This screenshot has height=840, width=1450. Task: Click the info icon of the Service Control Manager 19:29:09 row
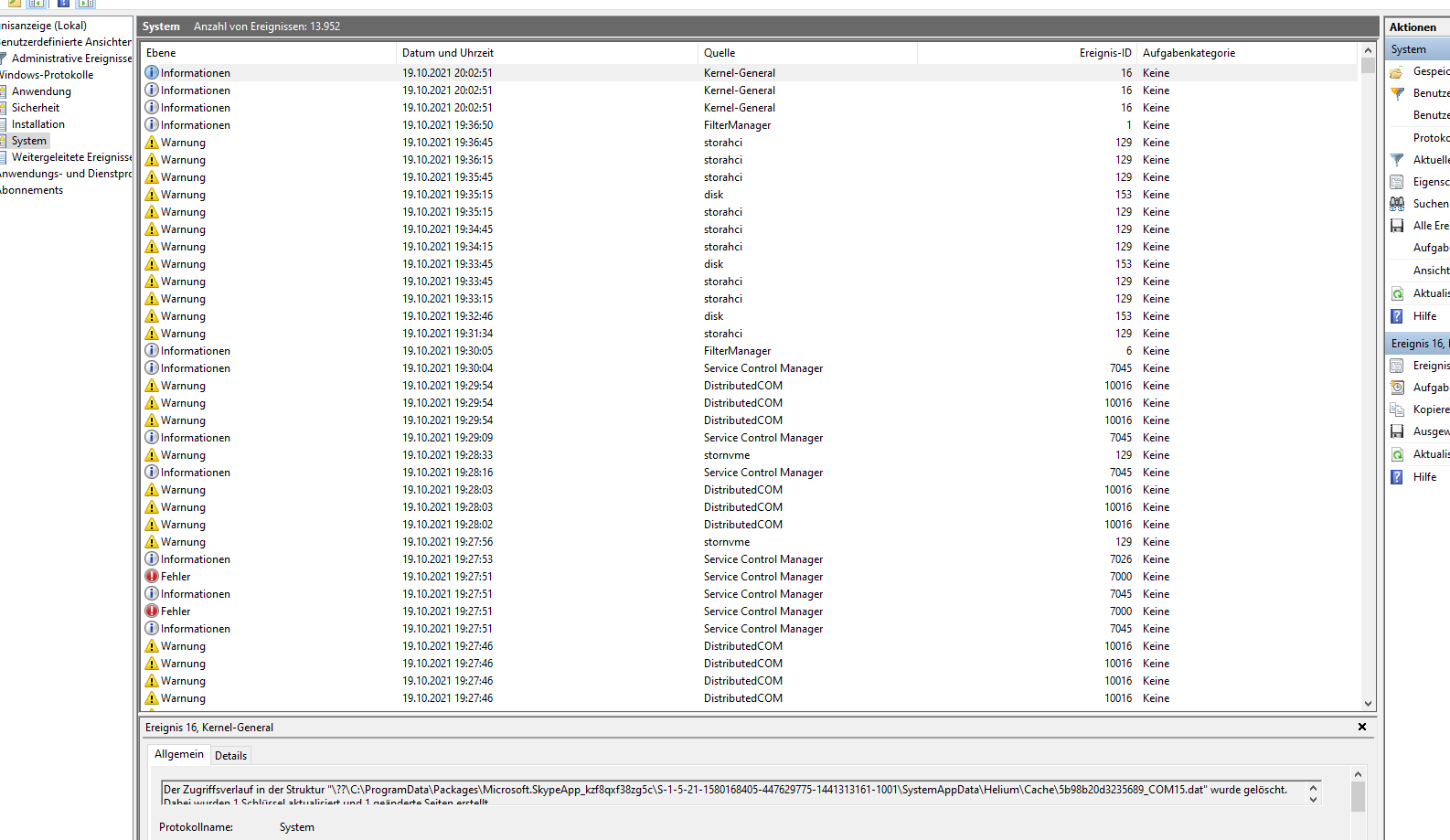152,437
